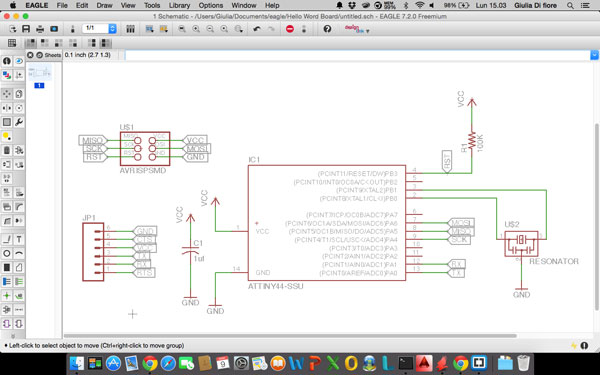Click the Print icon in toolbar

[40, 29]
